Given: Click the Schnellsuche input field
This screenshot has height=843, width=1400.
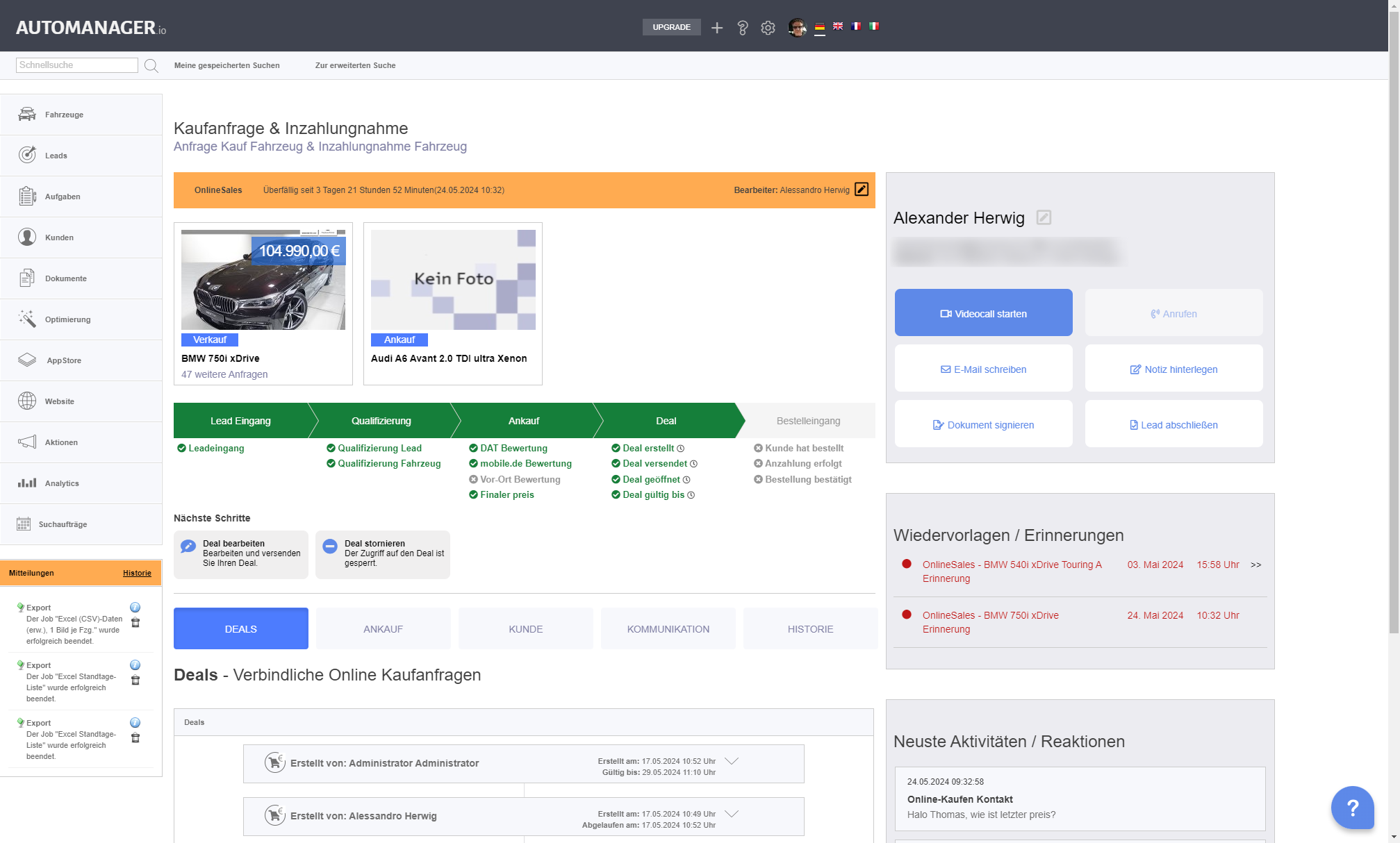Looking at the screenshot, I should point(76,65).
